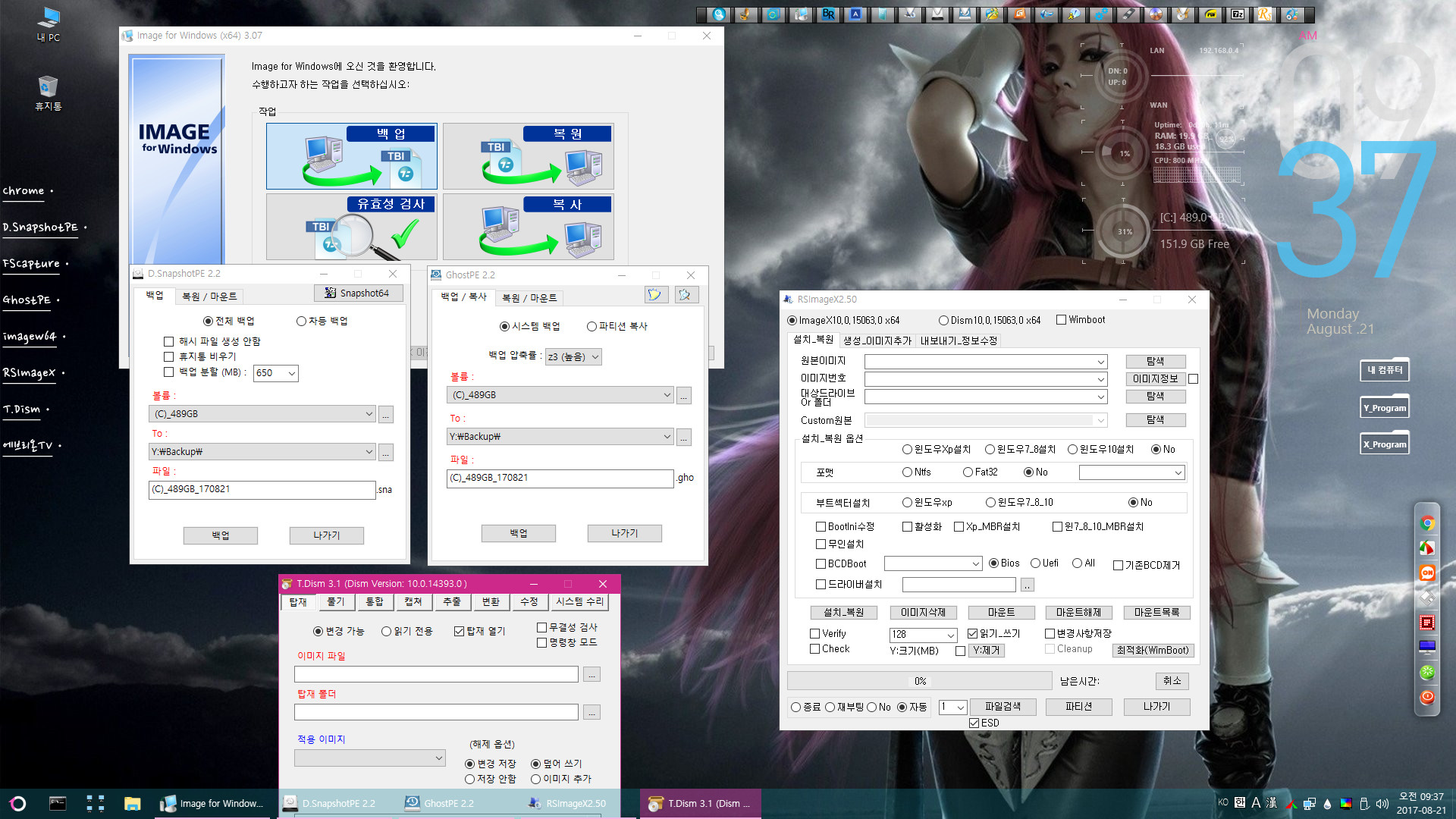Check 무결성 검사 in T.Dism
The height and width of the screenshot is (819, 1456).
coord(541,627)
